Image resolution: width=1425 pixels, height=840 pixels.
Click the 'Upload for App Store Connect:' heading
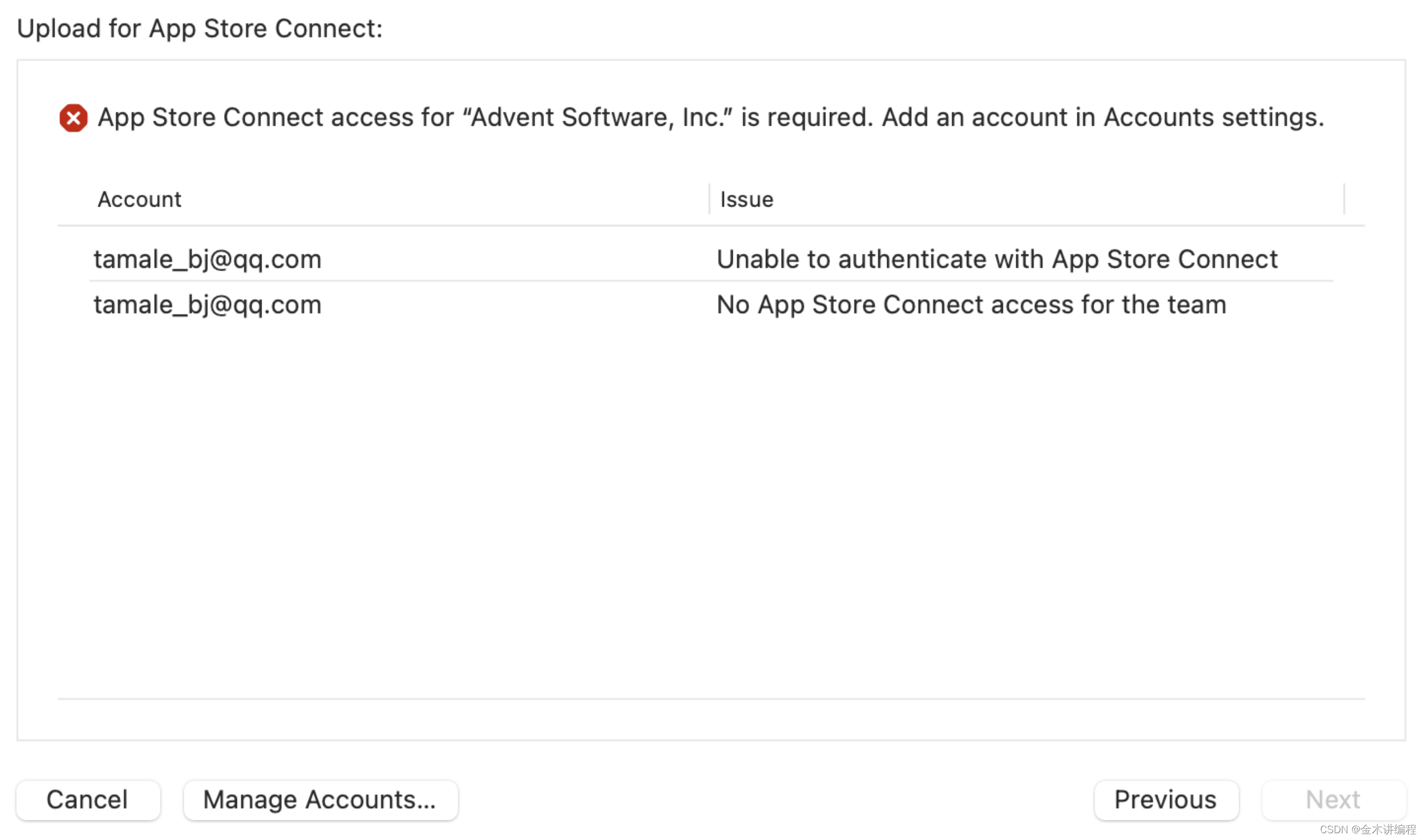(x=200, y=28)
